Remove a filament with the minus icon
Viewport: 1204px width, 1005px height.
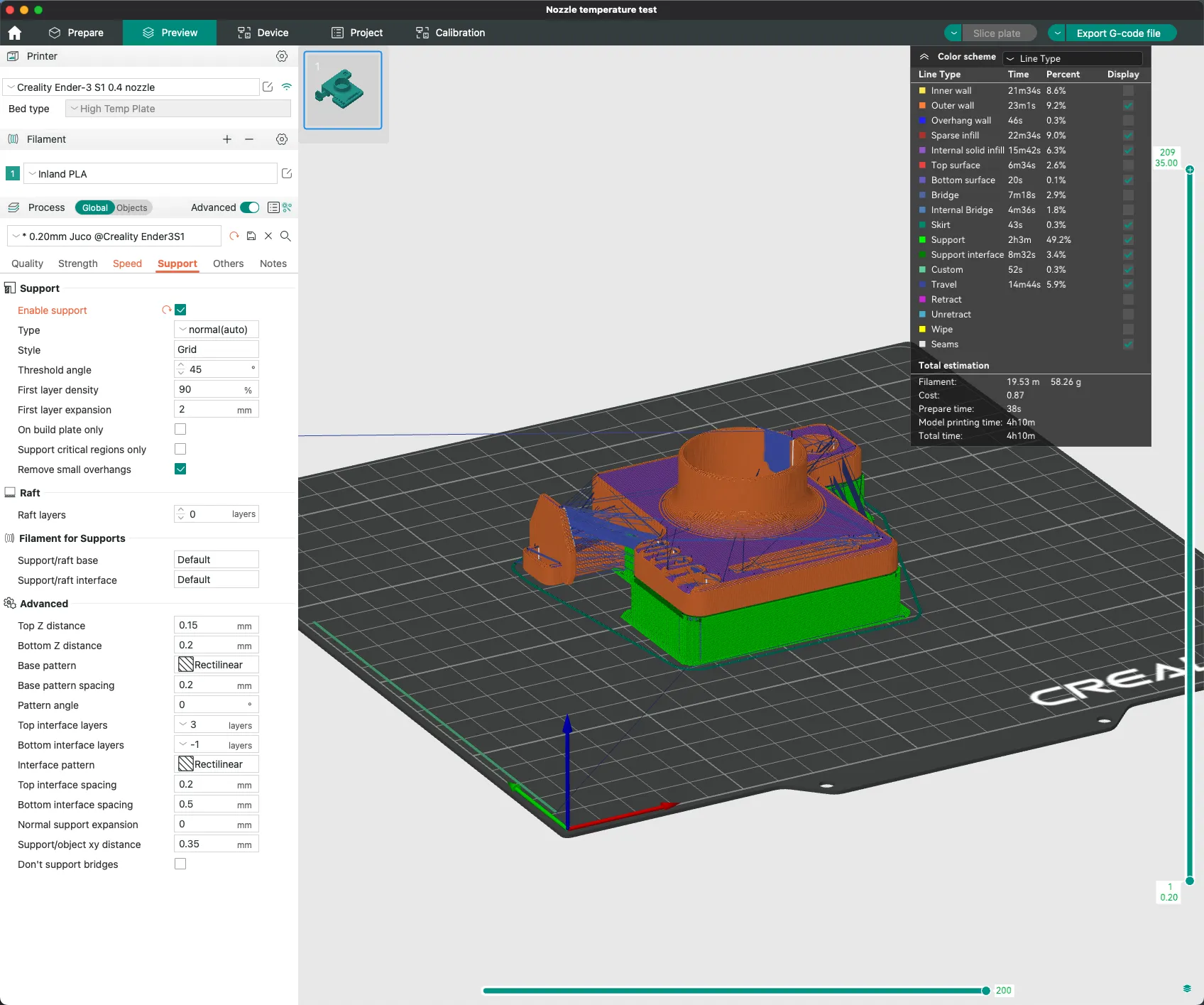[249, 139]
